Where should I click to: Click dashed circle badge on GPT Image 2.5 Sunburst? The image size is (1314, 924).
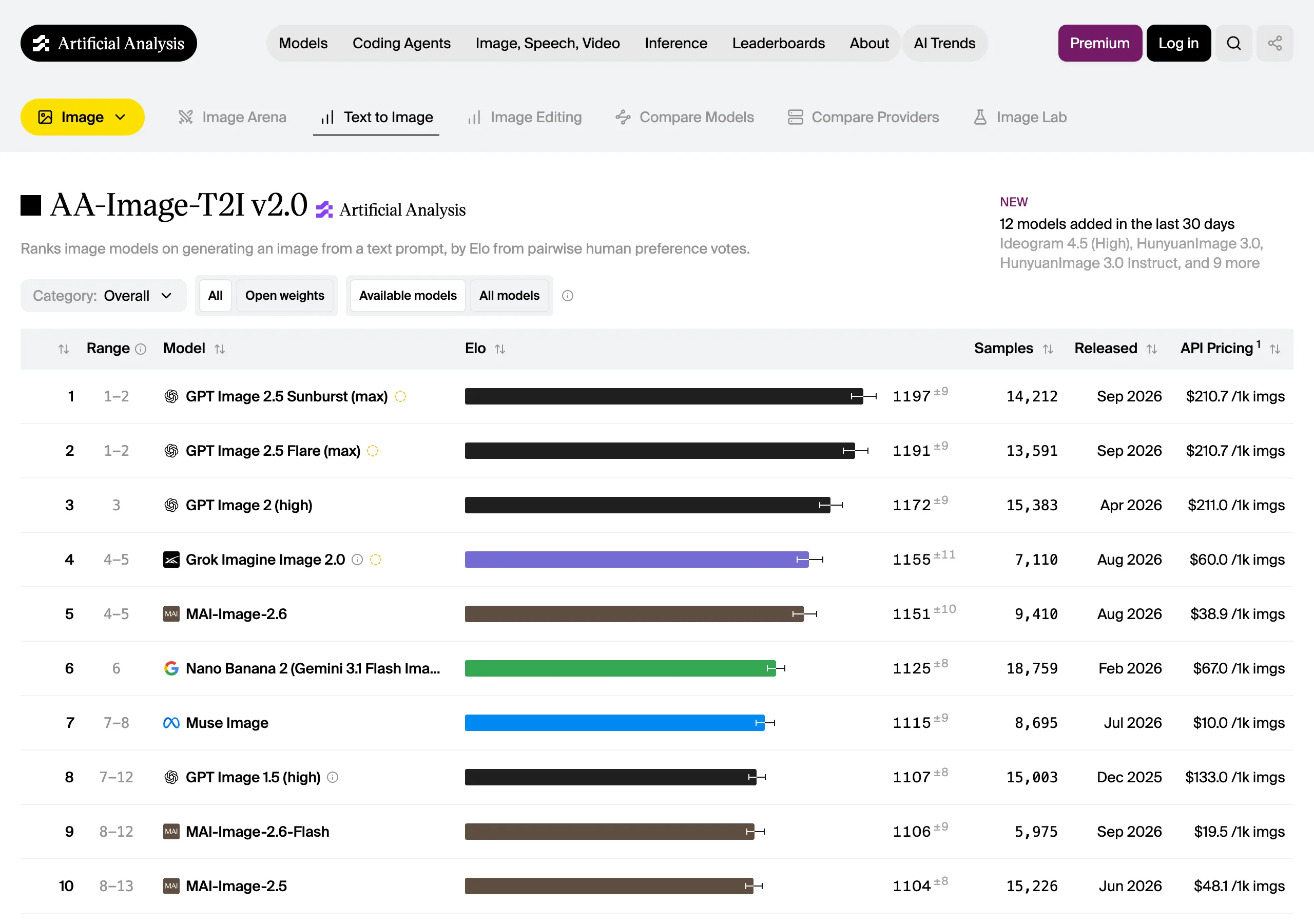click(400, 396)
